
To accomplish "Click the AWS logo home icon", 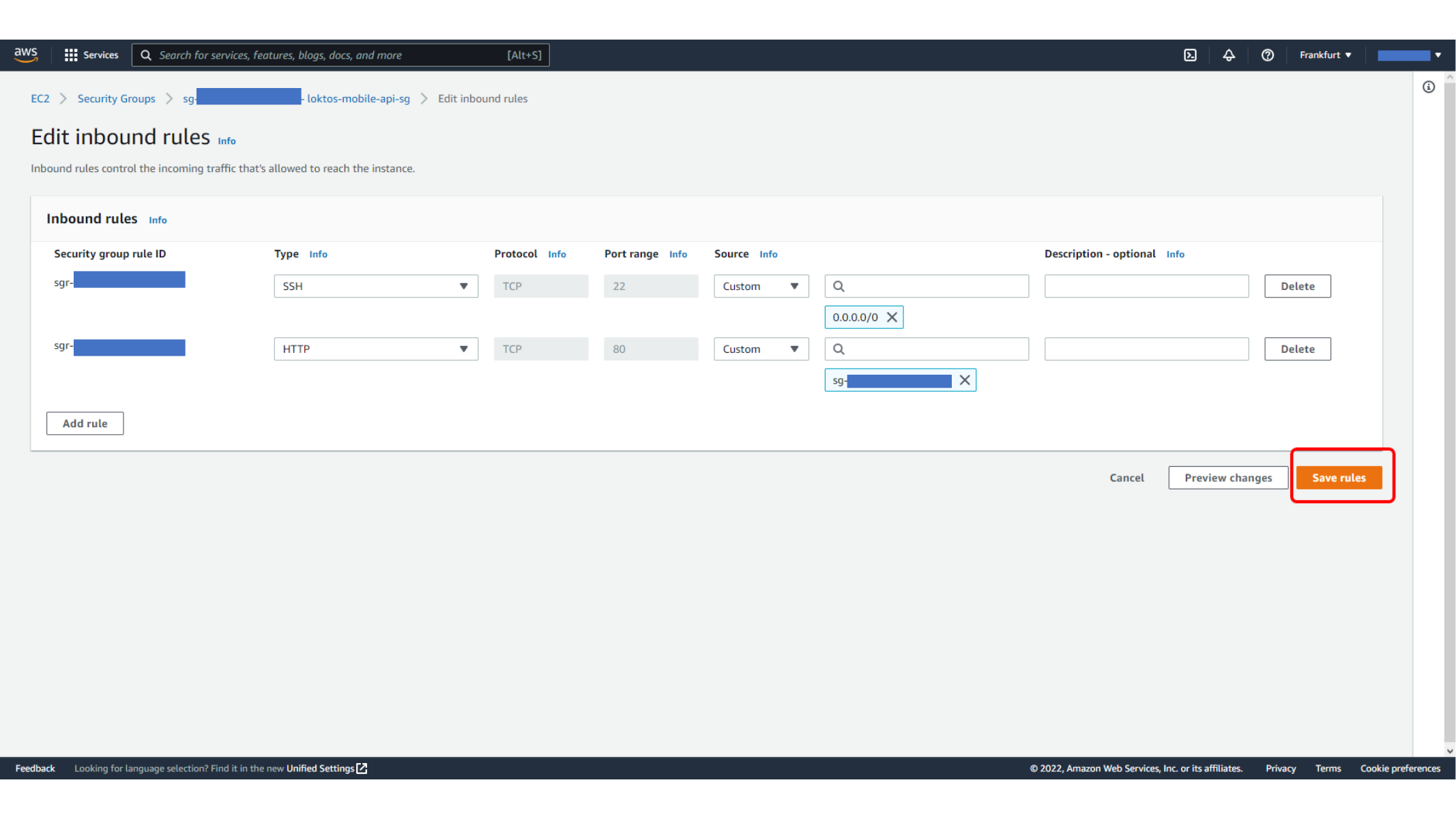I will pos(26,55).
